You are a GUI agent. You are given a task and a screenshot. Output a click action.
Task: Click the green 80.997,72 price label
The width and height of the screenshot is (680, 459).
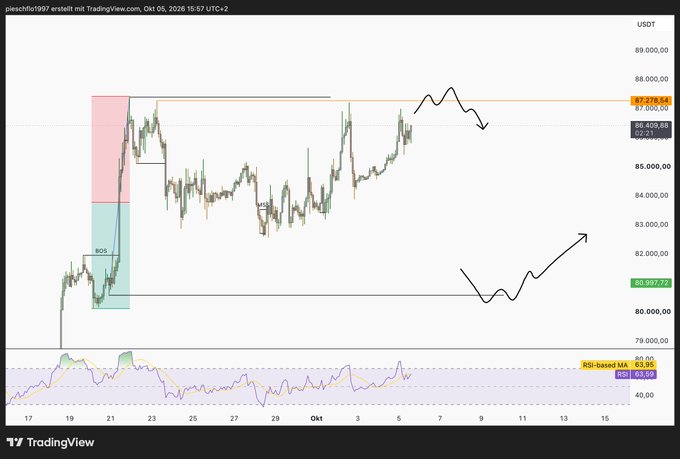point(651,283)
